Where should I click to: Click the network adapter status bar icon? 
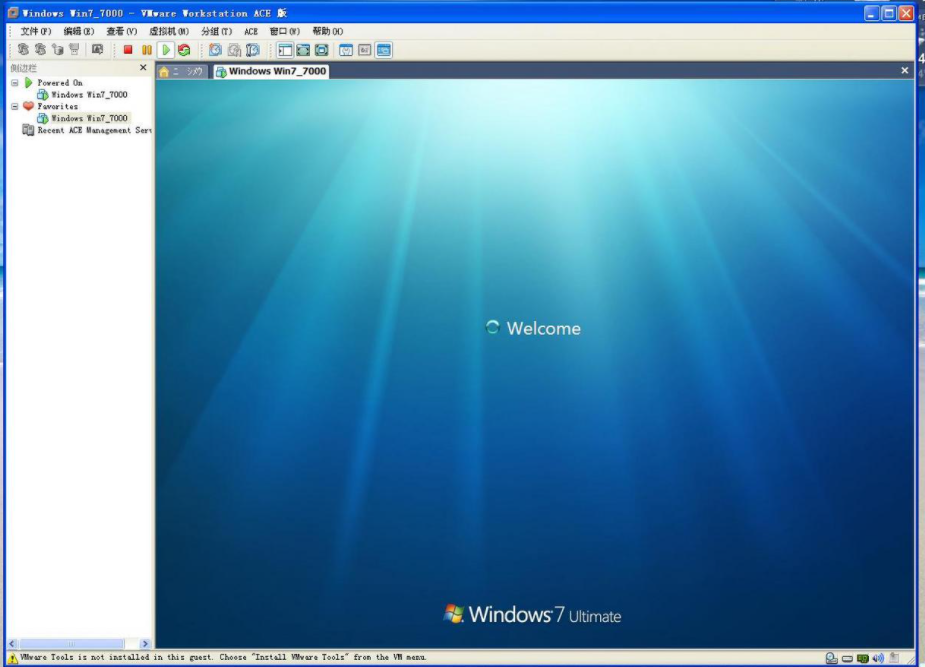pos(862,658)
